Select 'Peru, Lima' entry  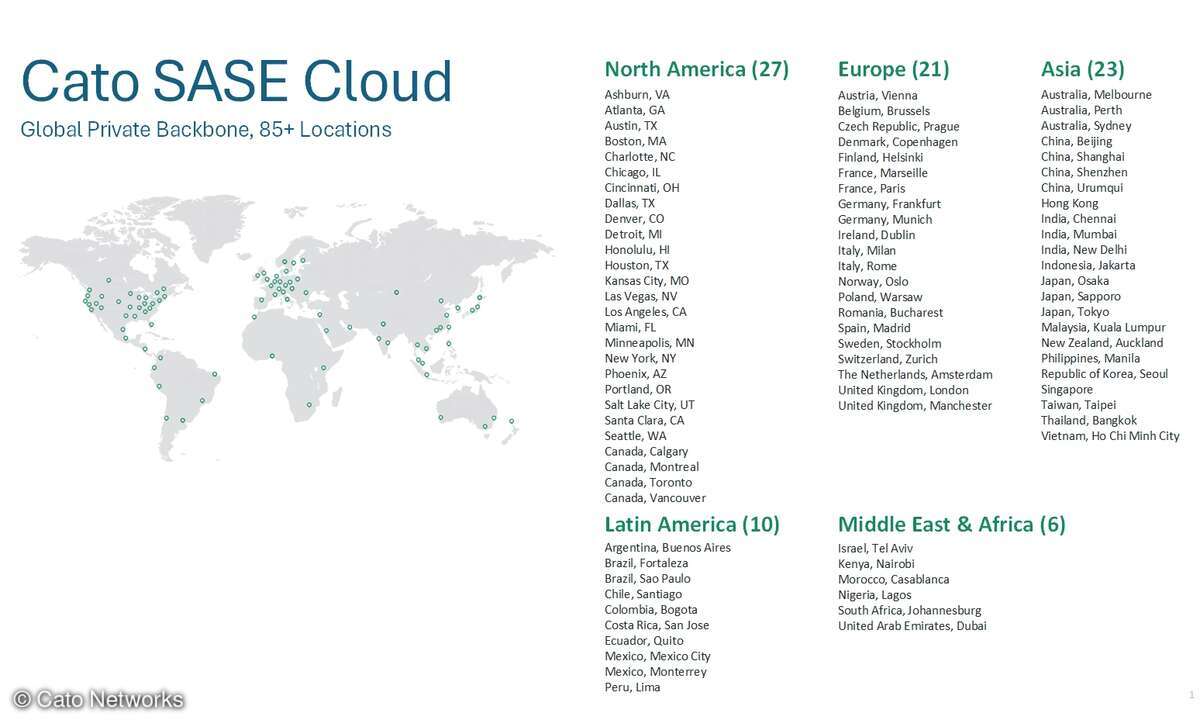click(x=633, y=687)
